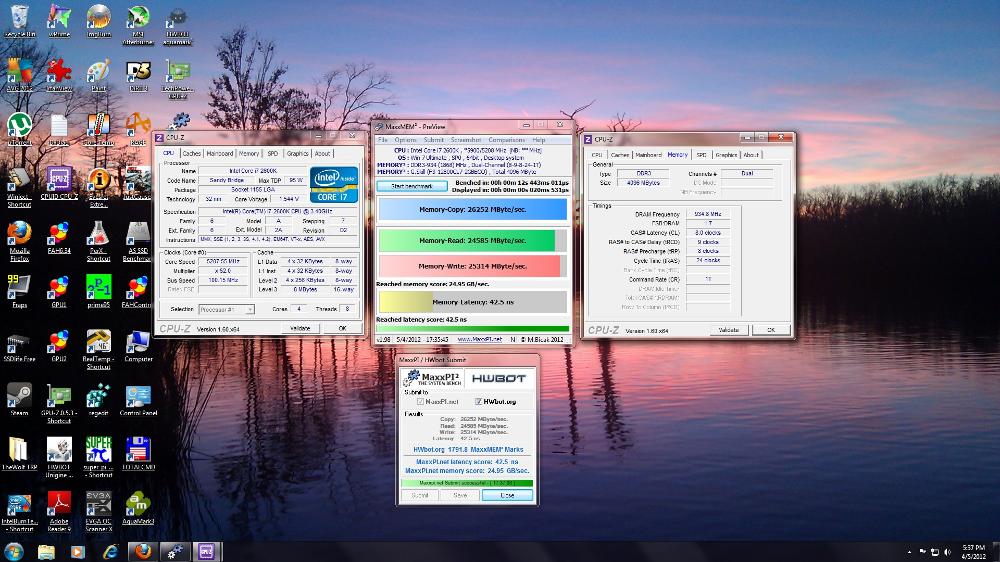
Task: Toggle the MaxxPI.net submit checkbox
Action: (420, 402)
